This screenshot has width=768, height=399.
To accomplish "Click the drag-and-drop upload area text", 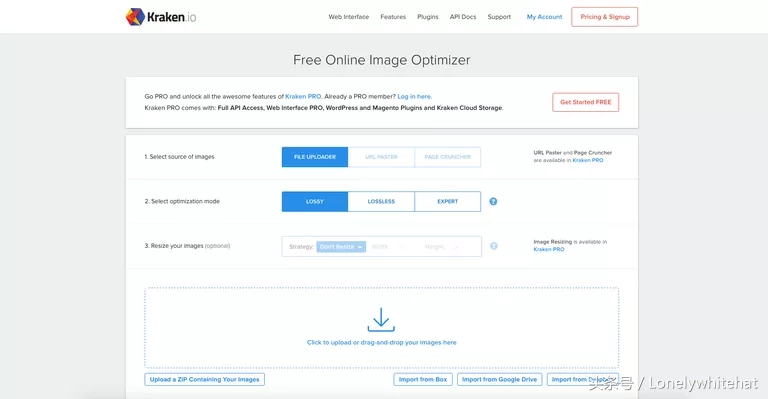I will pos(382,342).
